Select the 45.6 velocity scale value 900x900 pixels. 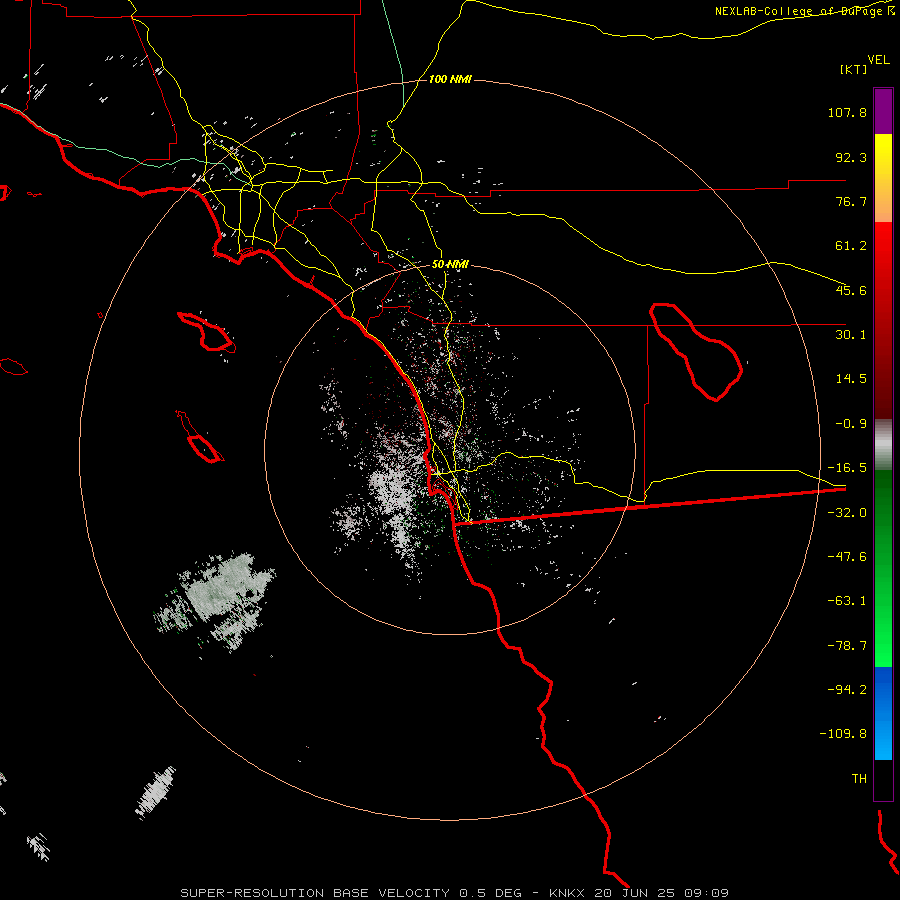(851, 290)
